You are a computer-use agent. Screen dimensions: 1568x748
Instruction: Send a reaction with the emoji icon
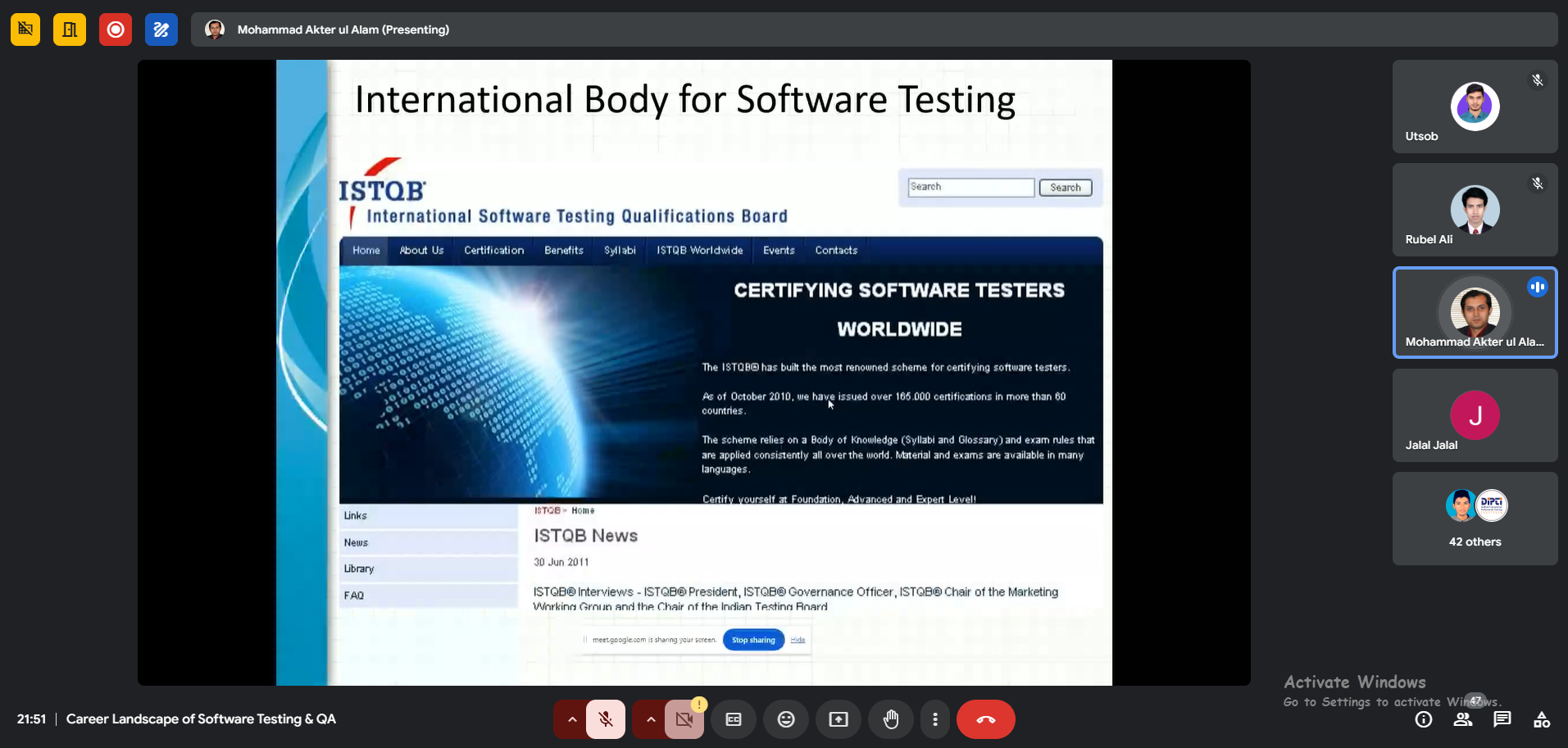[x=785, y=719]
